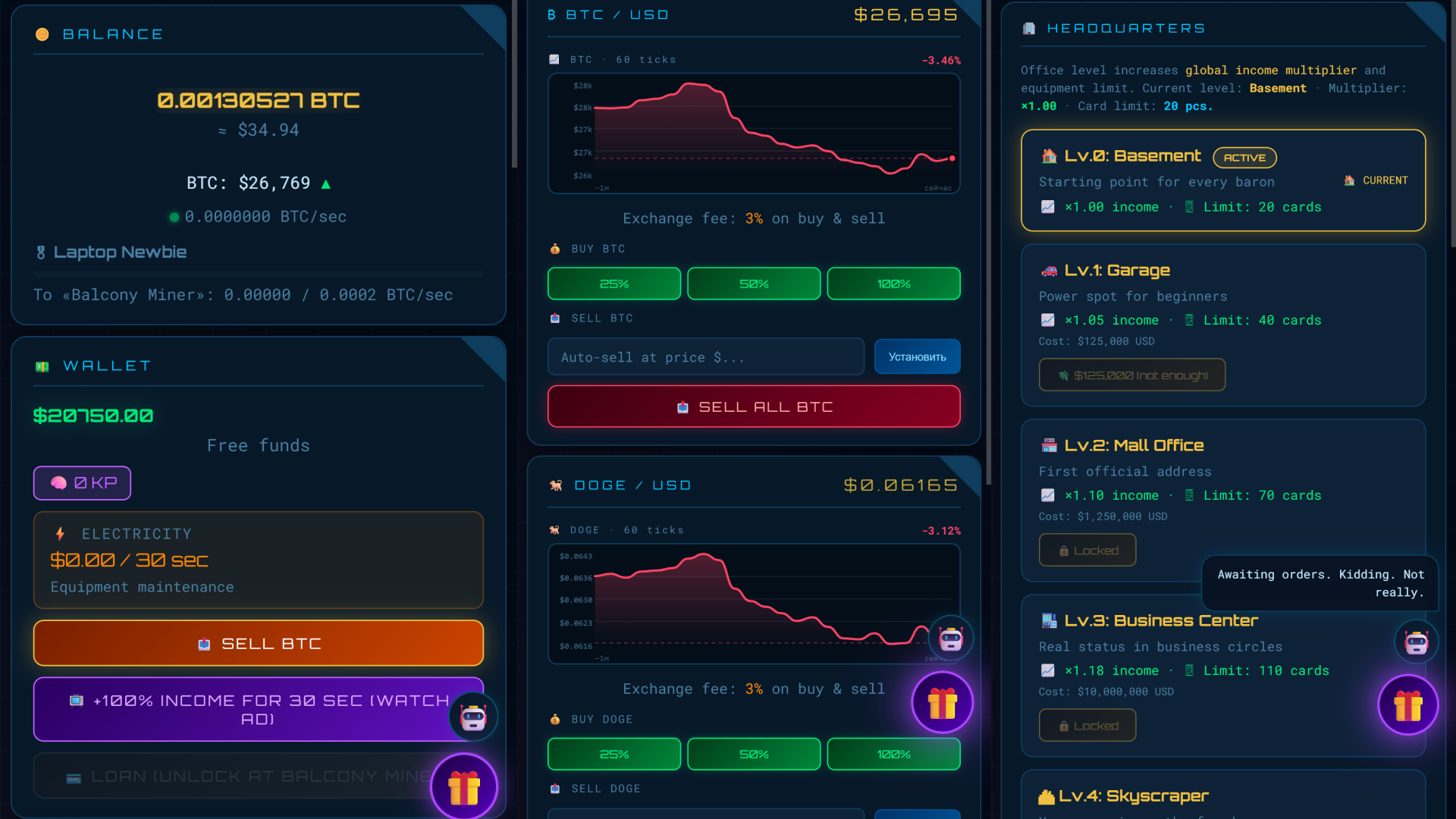Click the Установить auto-sell button
The height and width of the screenshot is (819, 1456).
pyautogui.click(x=917, y=356)
